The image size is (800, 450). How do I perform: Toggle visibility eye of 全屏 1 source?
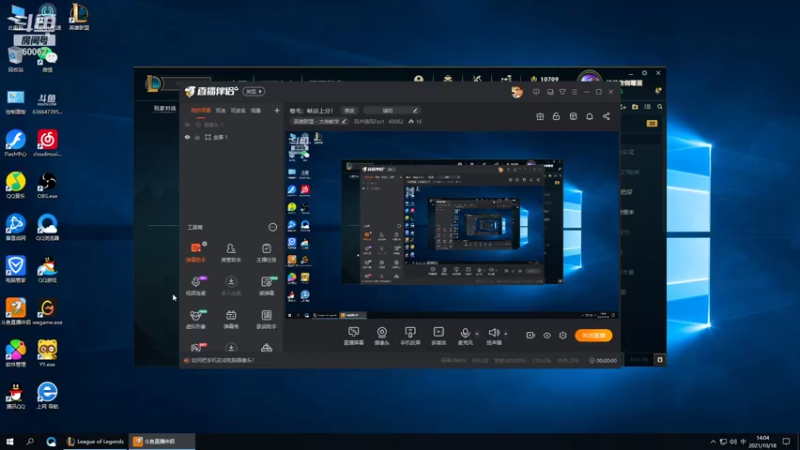point(187,137)
